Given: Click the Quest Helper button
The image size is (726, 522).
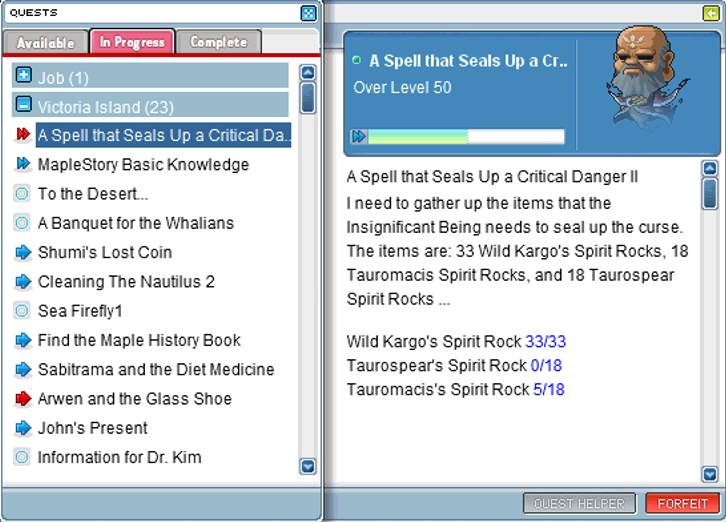Looking at the screenshot, I should [x=579, y=503].
